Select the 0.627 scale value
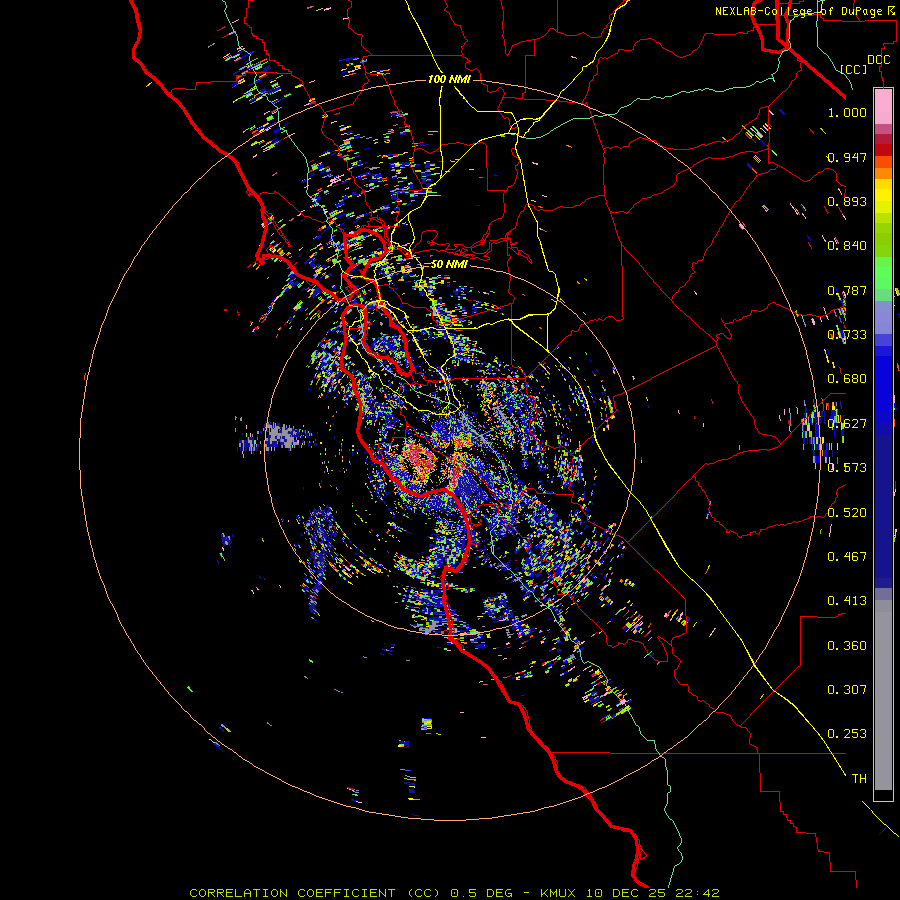900x900 pixels. click(847, 424)
